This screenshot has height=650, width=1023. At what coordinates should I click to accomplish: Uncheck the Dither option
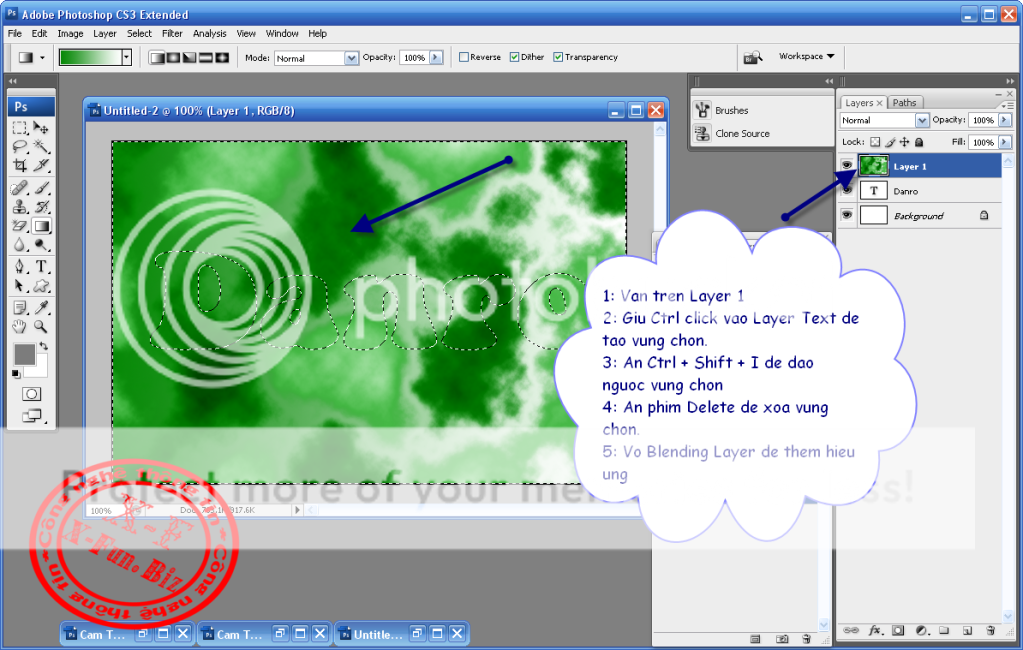point(514,57)
